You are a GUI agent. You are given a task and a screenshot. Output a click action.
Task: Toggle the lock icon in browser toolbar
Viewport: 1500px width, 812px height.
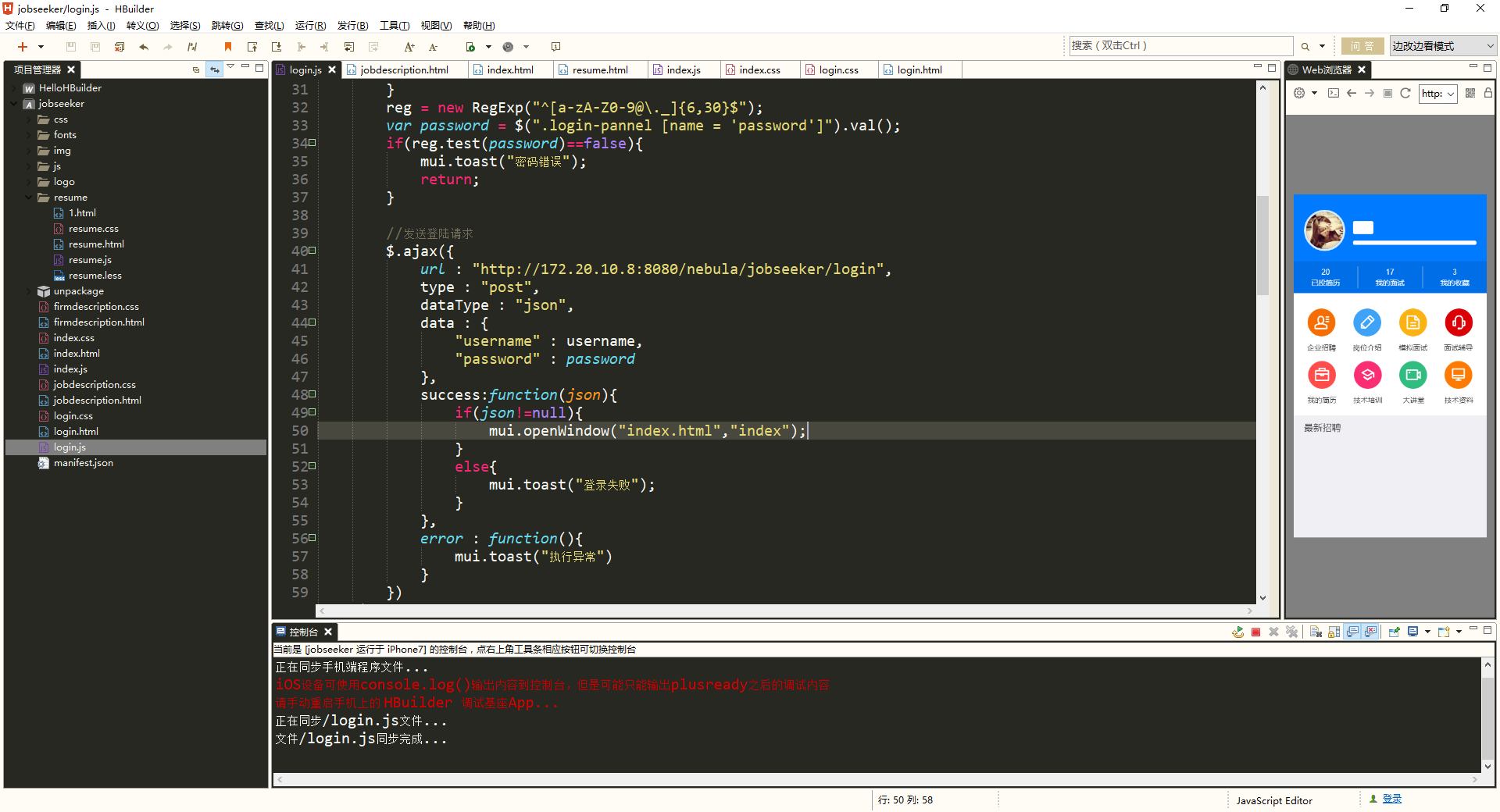[1488, 93]
